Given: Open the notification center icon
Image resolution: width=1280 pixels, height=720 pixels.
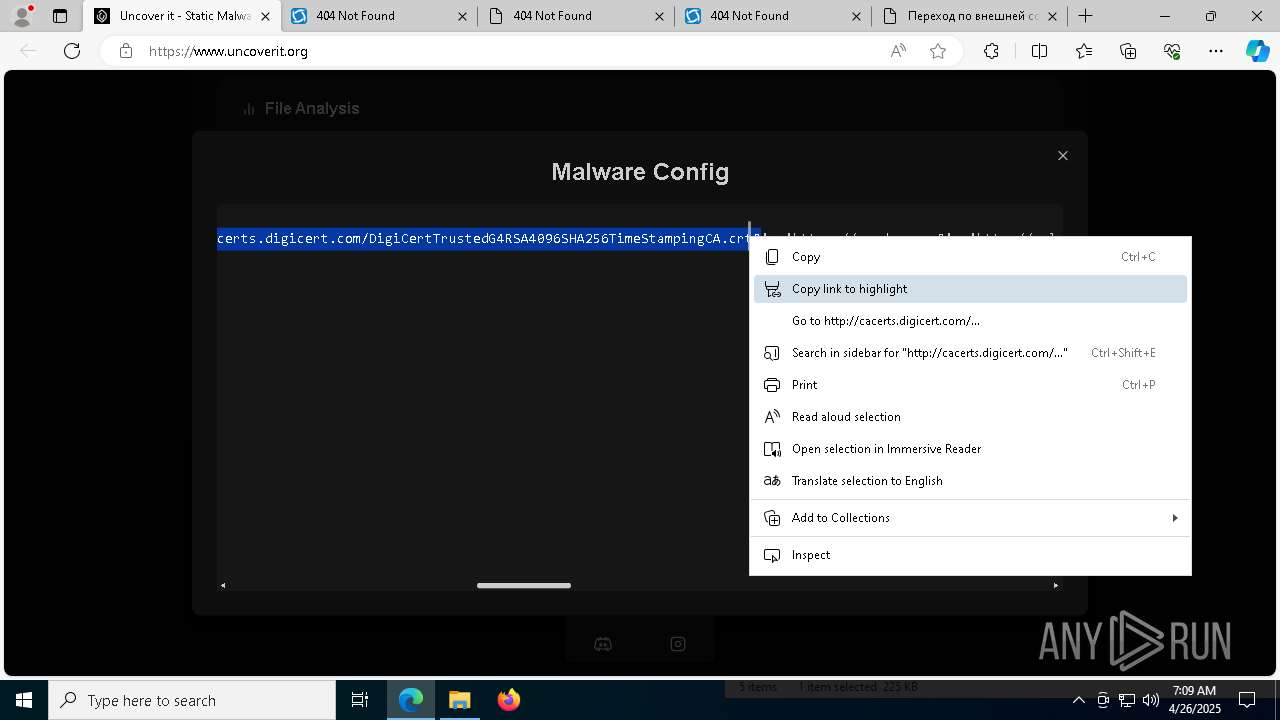Looking at the screenshot, I should 1247,700.
